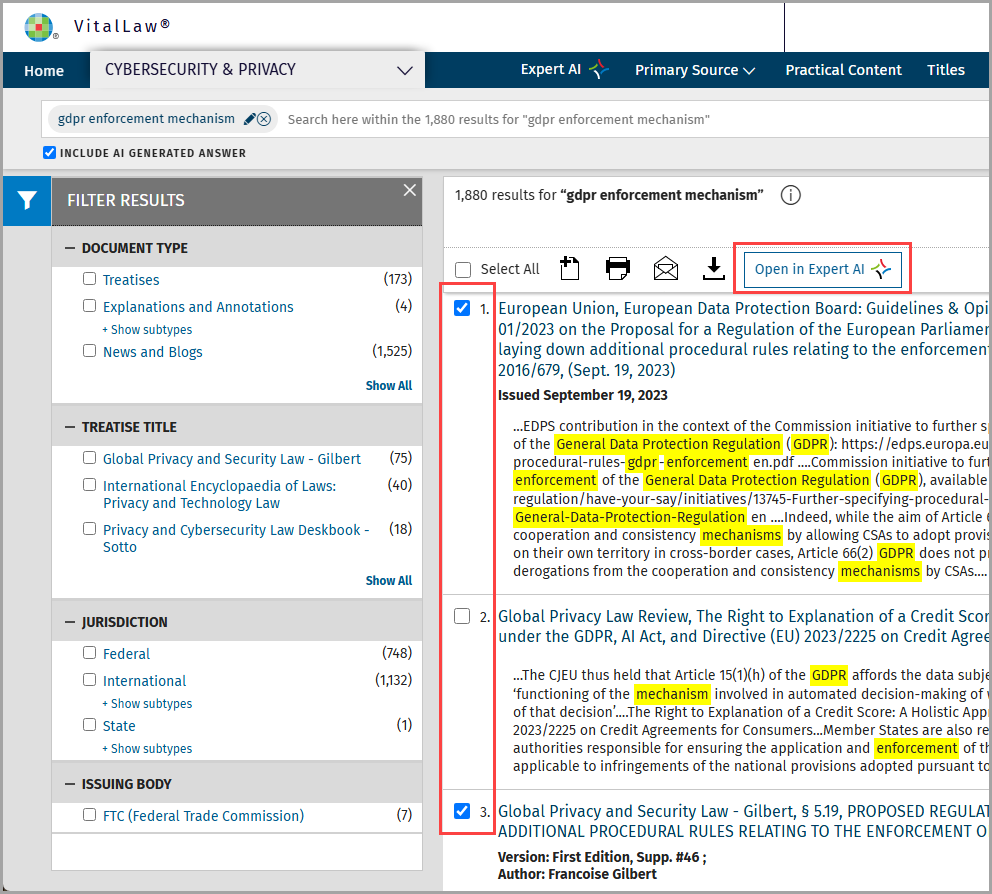
Task: Open the Titles menu item
Action: (x=946, y=70)
